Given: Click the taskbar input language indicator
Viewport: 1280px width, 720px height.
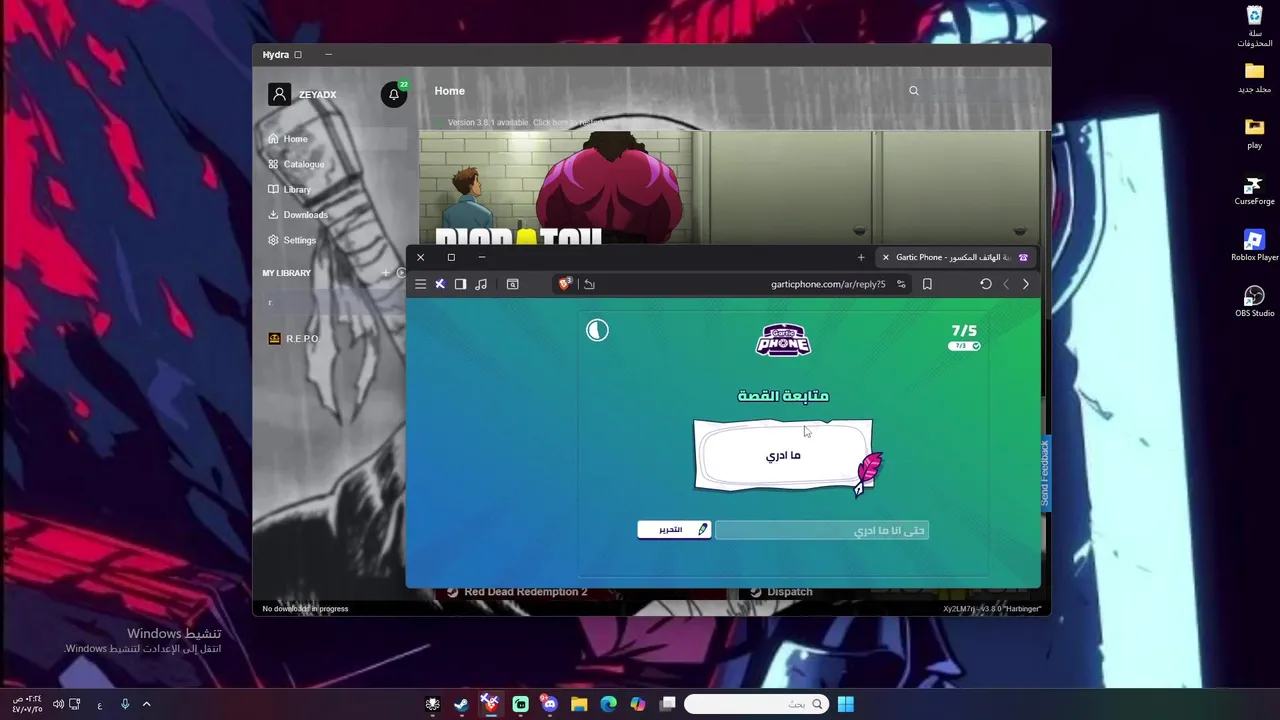Looking at the screenshot, I should (x=100, y=705).
